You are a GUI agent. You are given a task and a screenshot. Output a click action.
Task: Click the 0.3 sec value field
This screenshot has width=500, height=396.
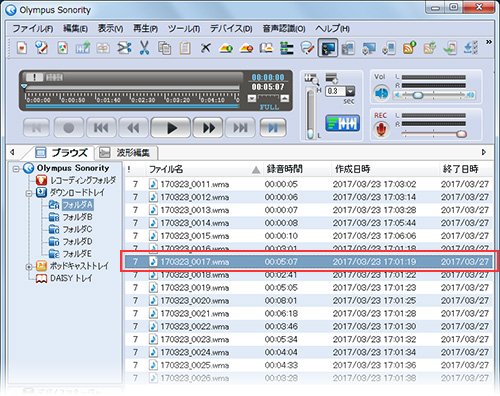(x=335, y=91)
